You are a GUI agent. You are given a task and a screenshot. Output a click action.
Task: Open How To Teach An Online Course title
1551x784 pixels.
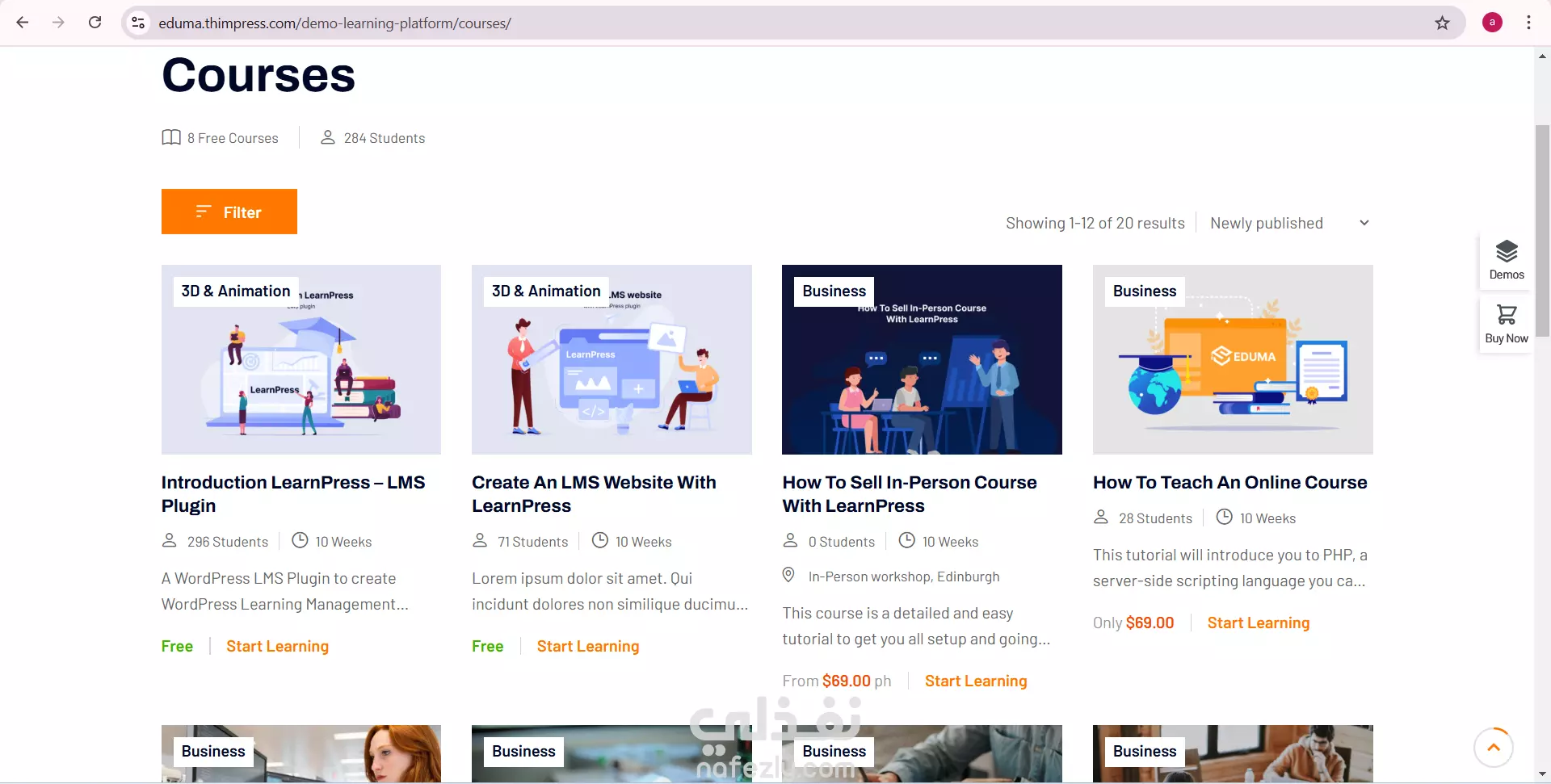1229,482
